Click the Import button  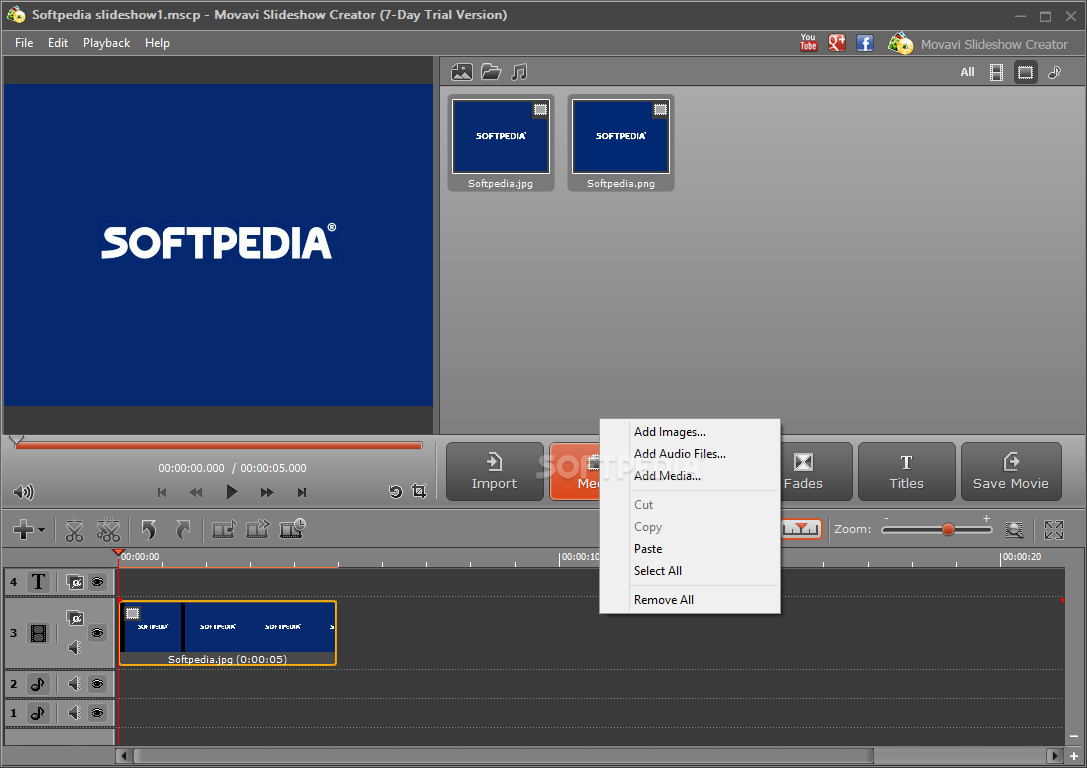pyautogui.click(x=494, y=471)
